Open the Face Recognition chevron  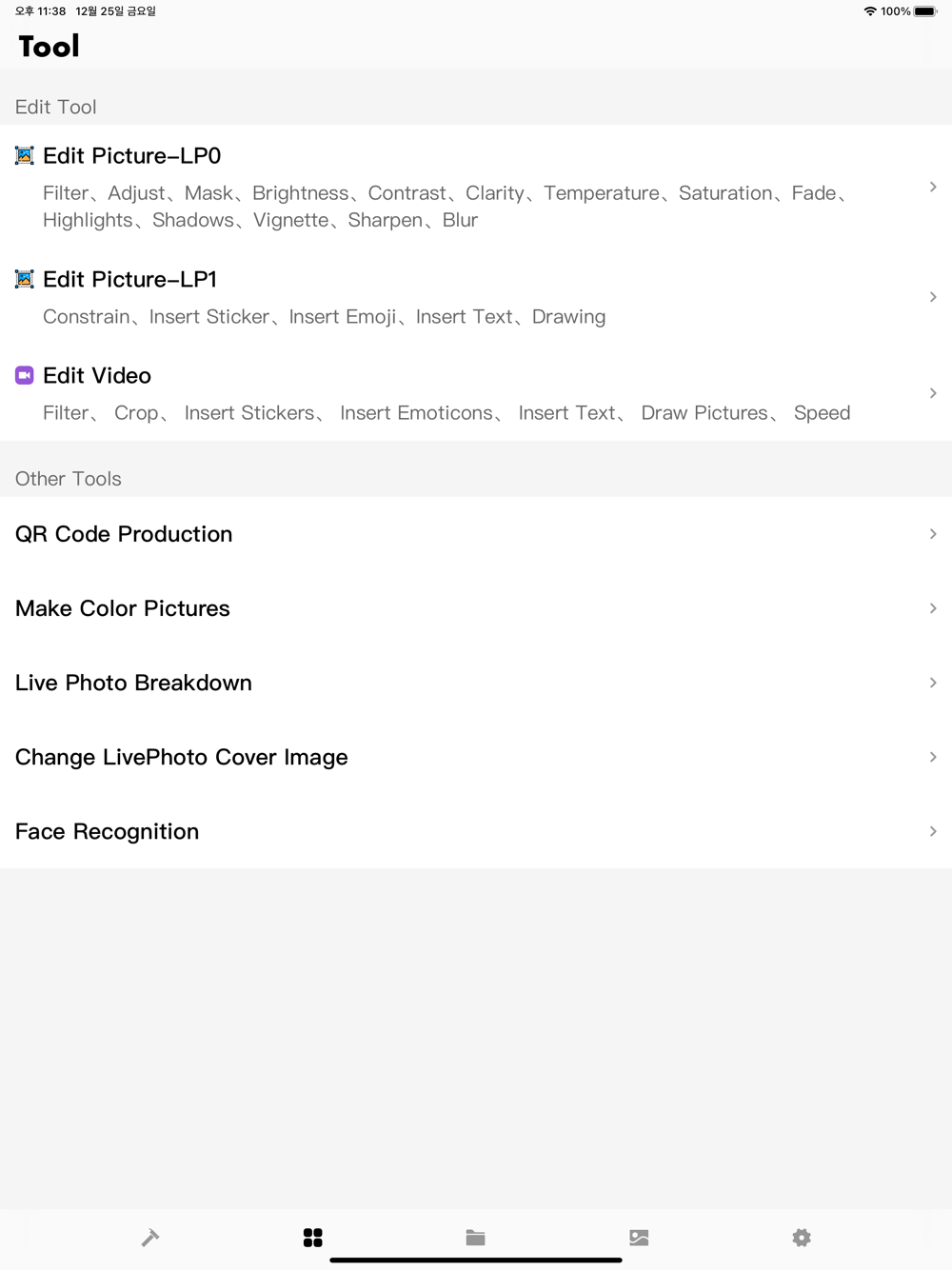coord(933,831)
